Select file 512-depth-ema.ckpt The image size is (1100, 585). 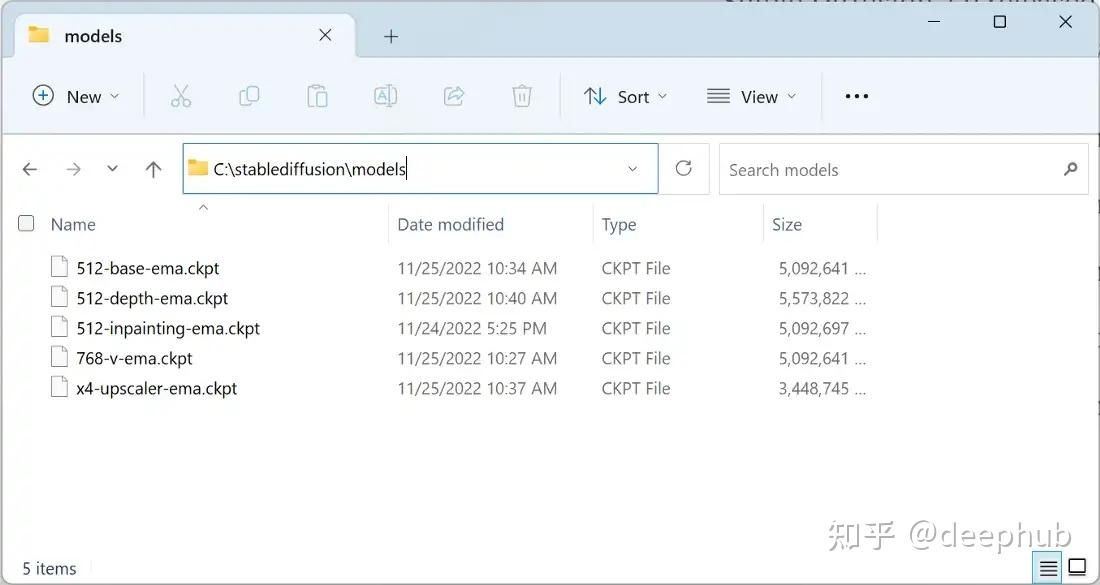tap(152, 298)
